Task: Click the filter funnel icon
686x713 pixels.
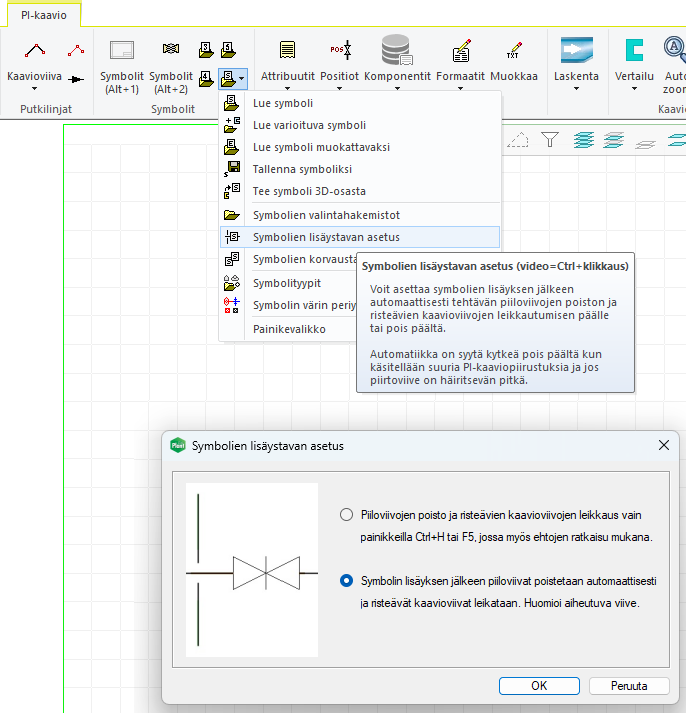Action: 550,140
